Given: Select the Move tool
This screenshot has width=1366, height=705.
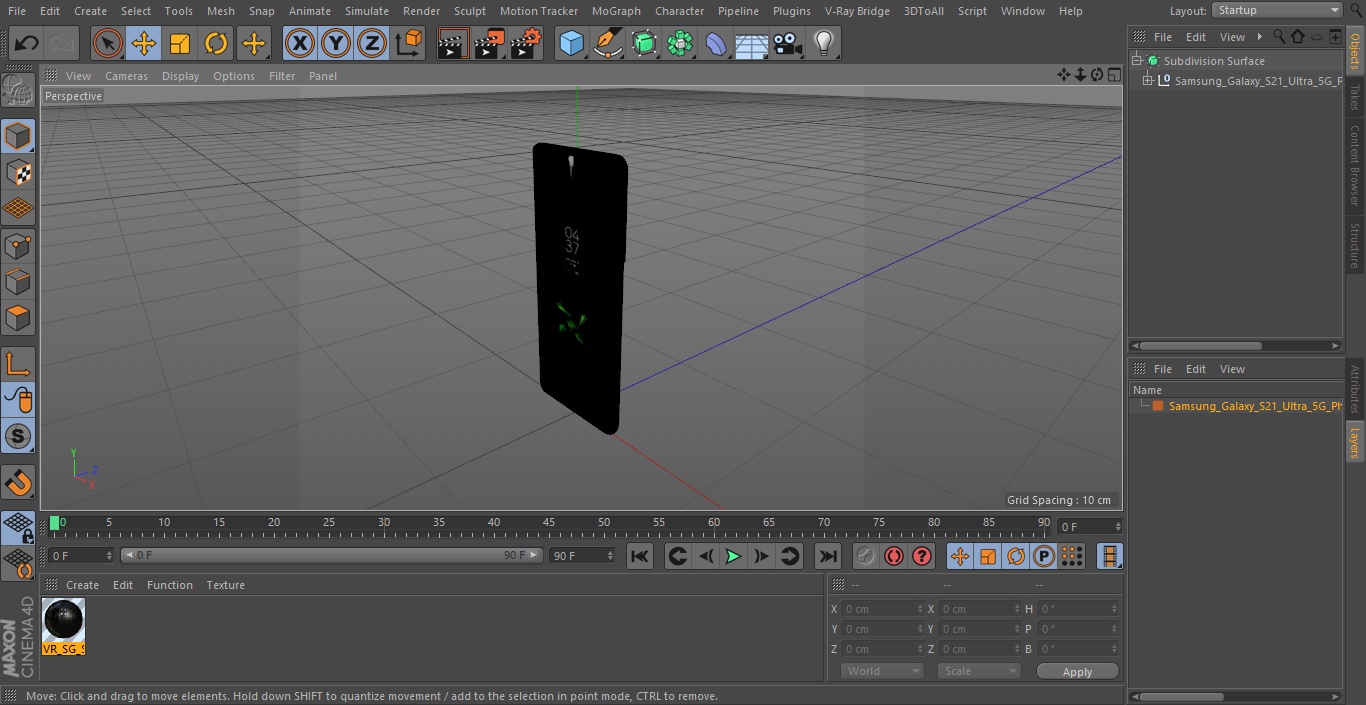Looking at the screenshot, I should click(144, 43).
